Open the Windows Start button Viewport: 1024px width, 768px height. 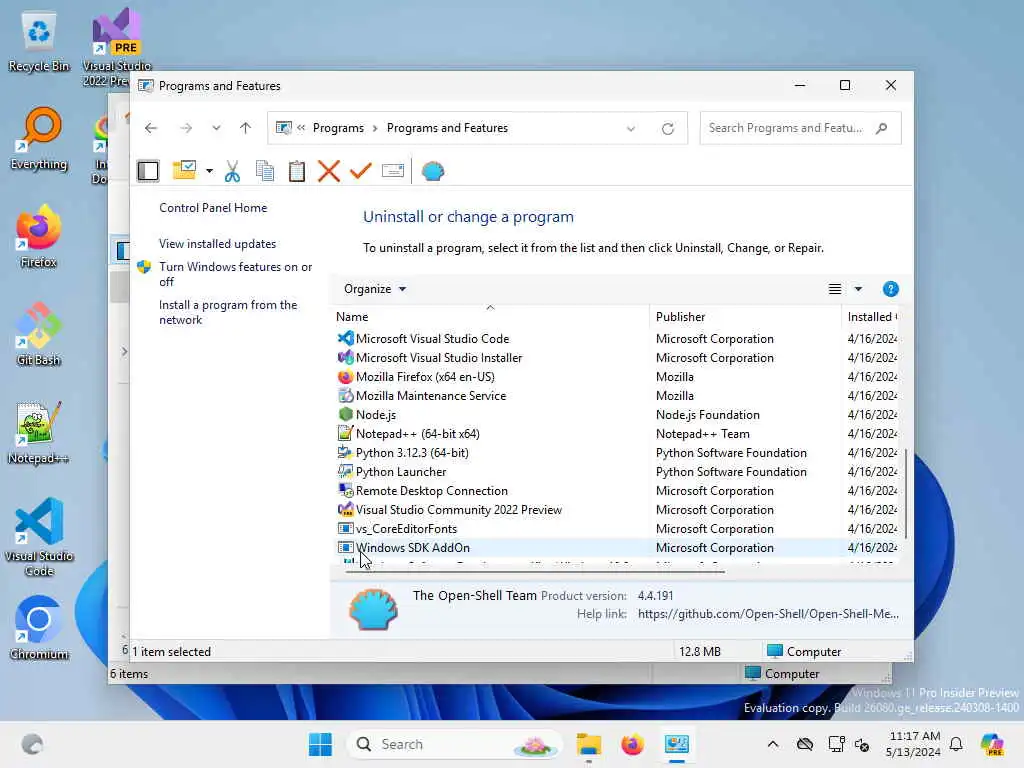tap(320, 744)
